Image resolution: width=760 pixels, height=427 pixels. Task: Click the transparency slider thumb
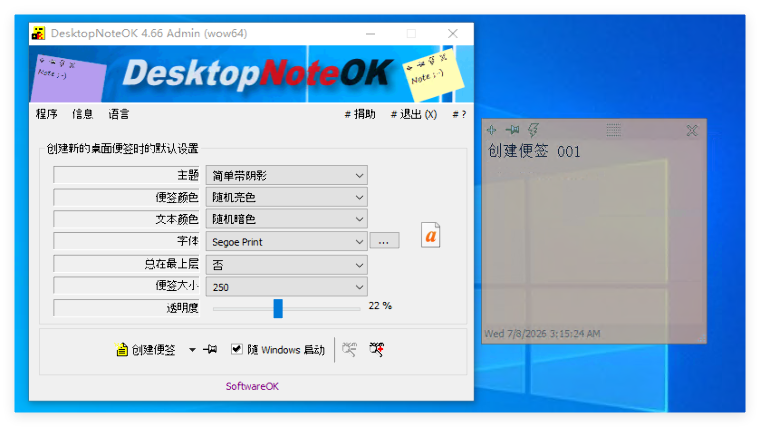click(x=278, y=308)
